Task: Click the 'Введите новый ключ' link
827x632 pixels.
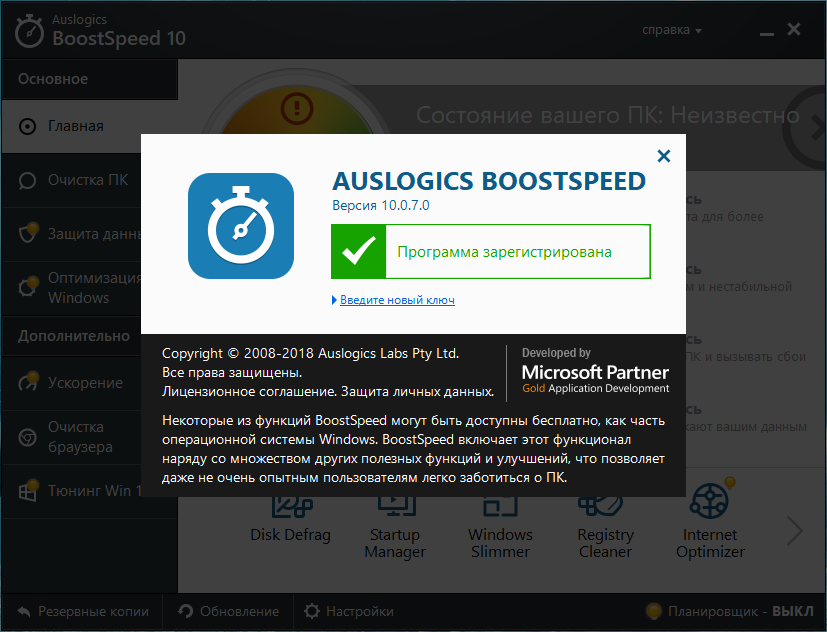Action: tap(397, 300)
